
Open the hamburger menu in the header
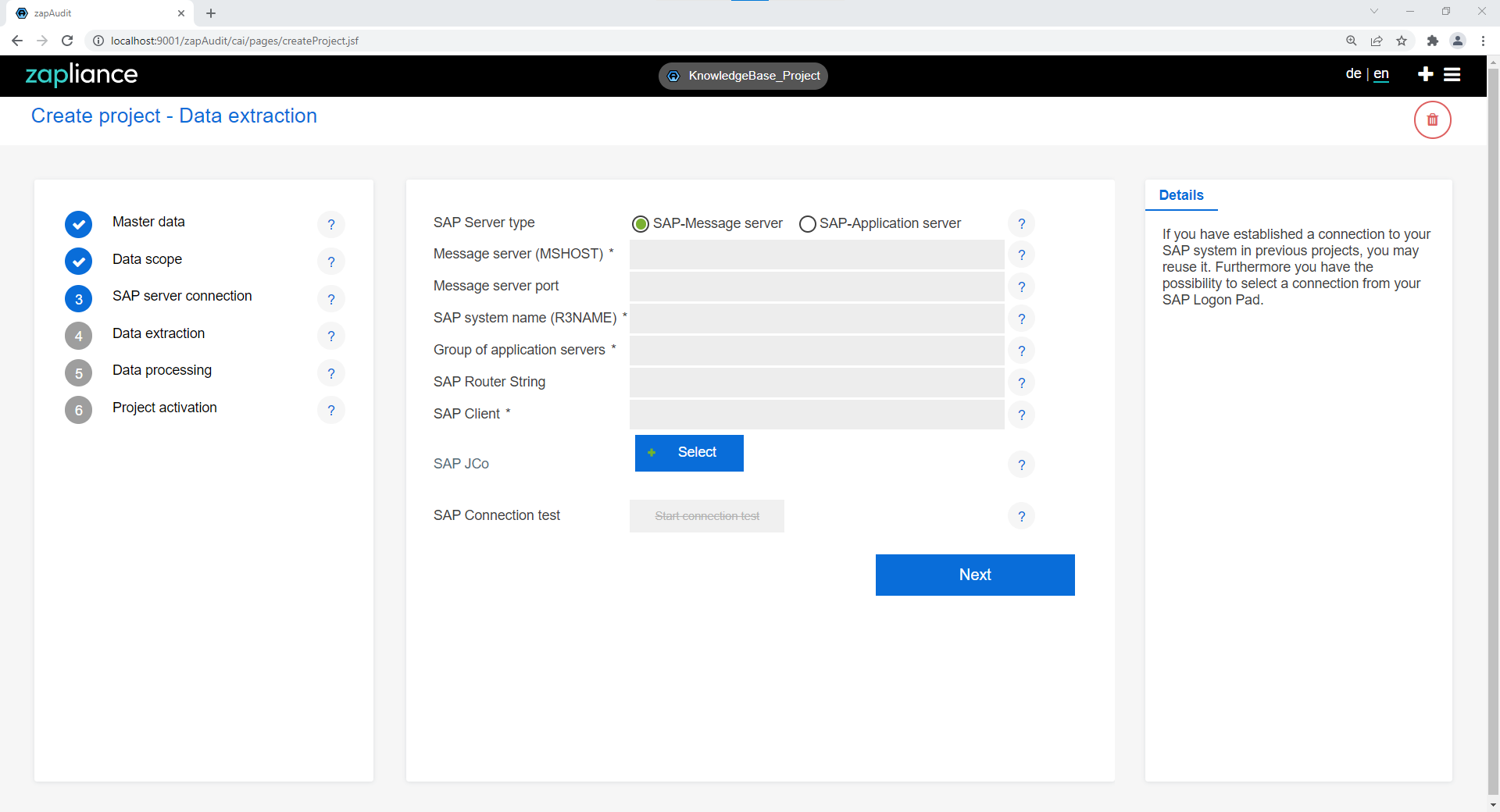coord(1452,74)
